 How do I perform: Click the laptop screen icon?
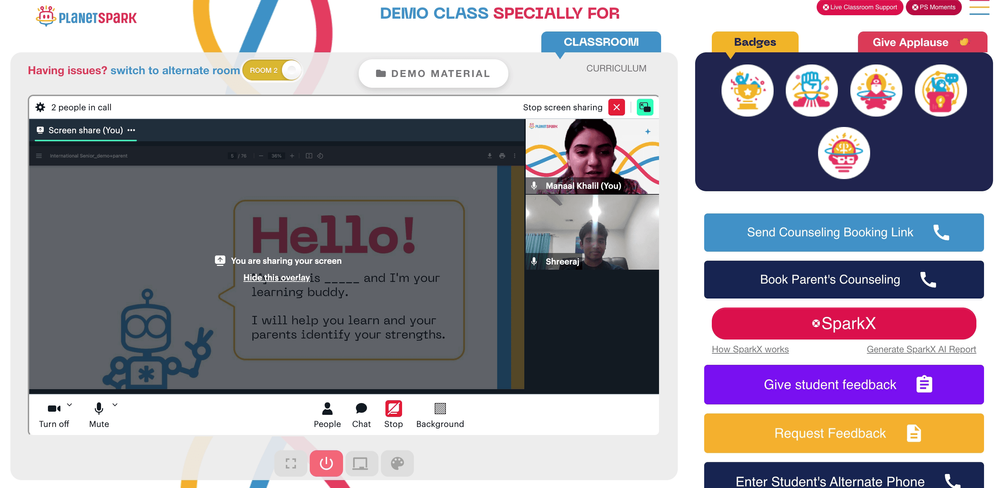361,463
